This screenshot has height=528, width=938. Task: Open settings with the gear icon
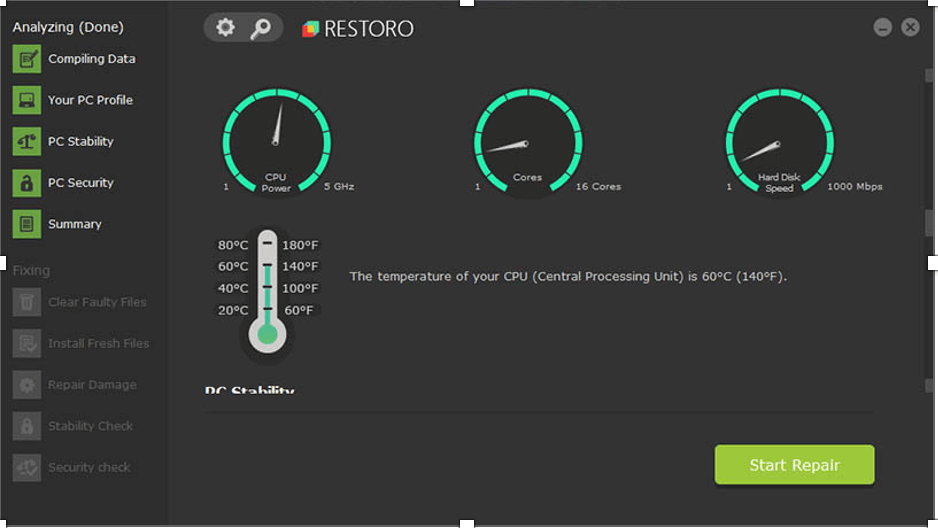226,28
